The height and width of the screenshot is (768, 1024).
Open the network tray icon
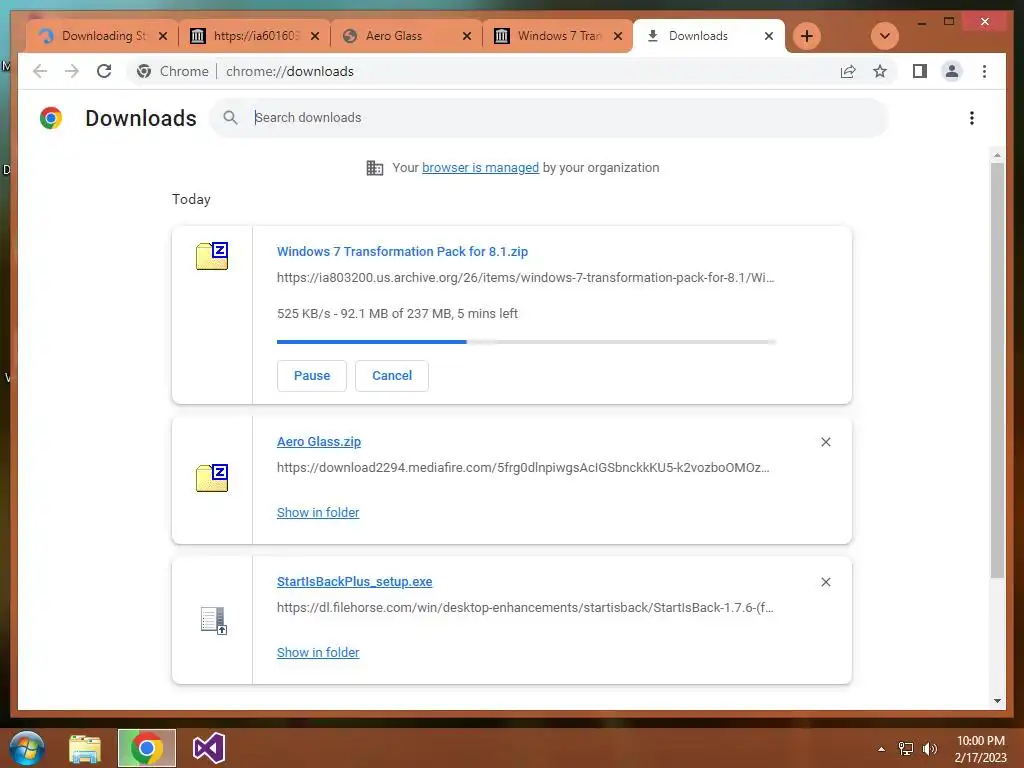tap(906, 749)
